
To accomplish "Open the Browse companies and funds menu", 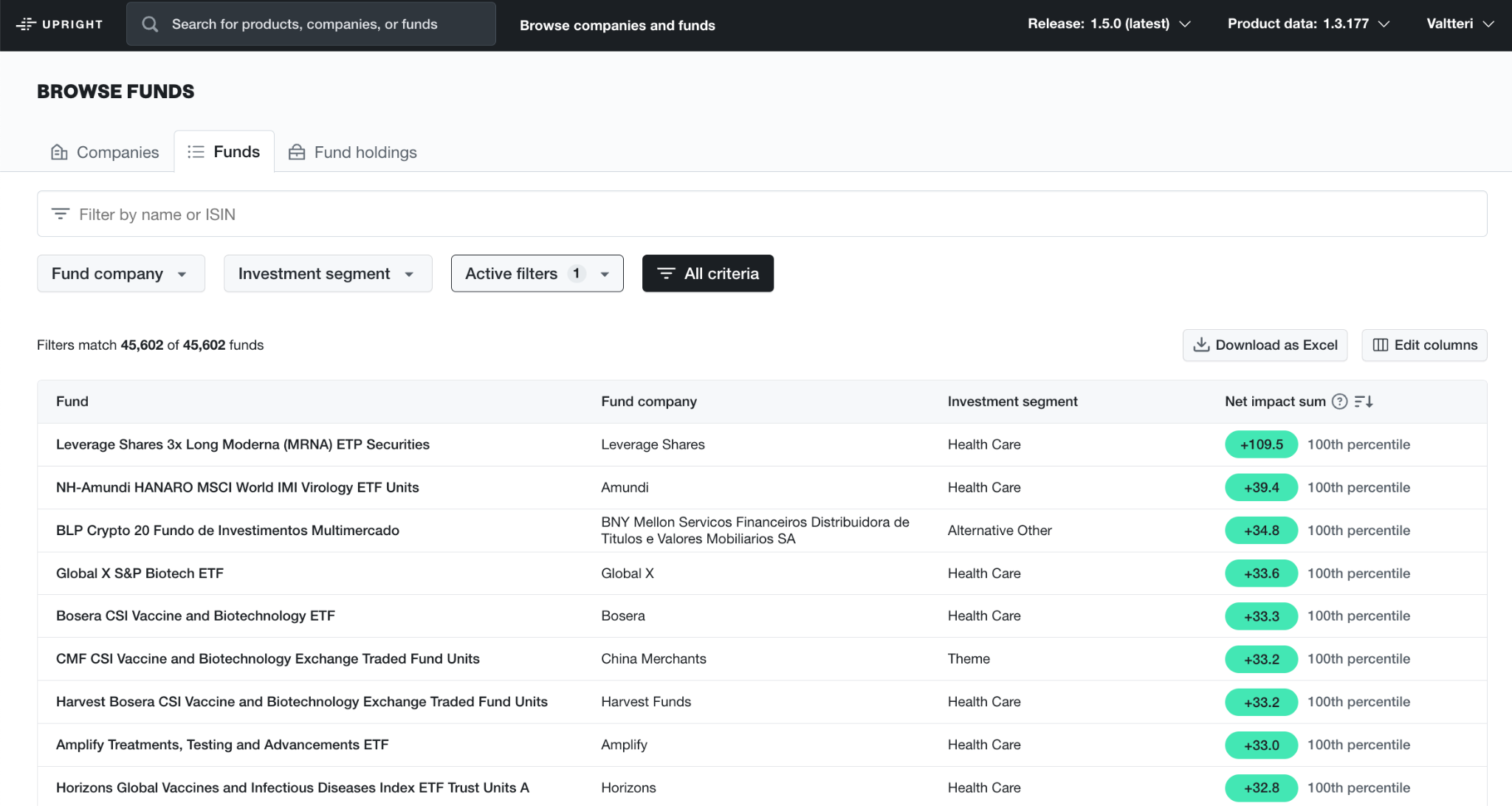I will (617, 24).
